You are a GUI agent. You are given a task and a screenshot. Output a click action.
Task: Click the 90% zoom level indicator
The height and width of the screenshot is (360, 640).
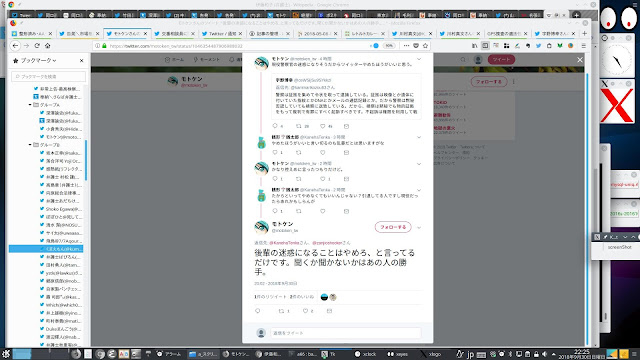(x=389, y=46)
